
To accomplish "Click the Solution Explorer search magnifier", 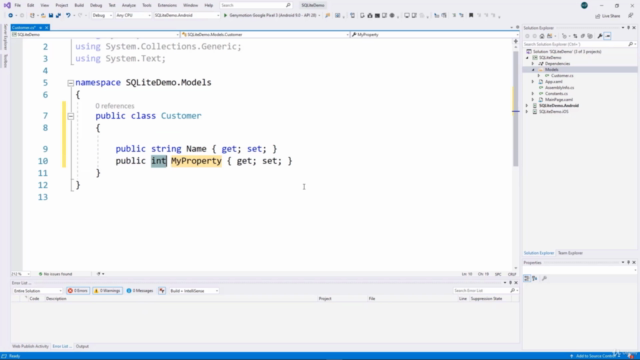I will [x=631, y=44].
